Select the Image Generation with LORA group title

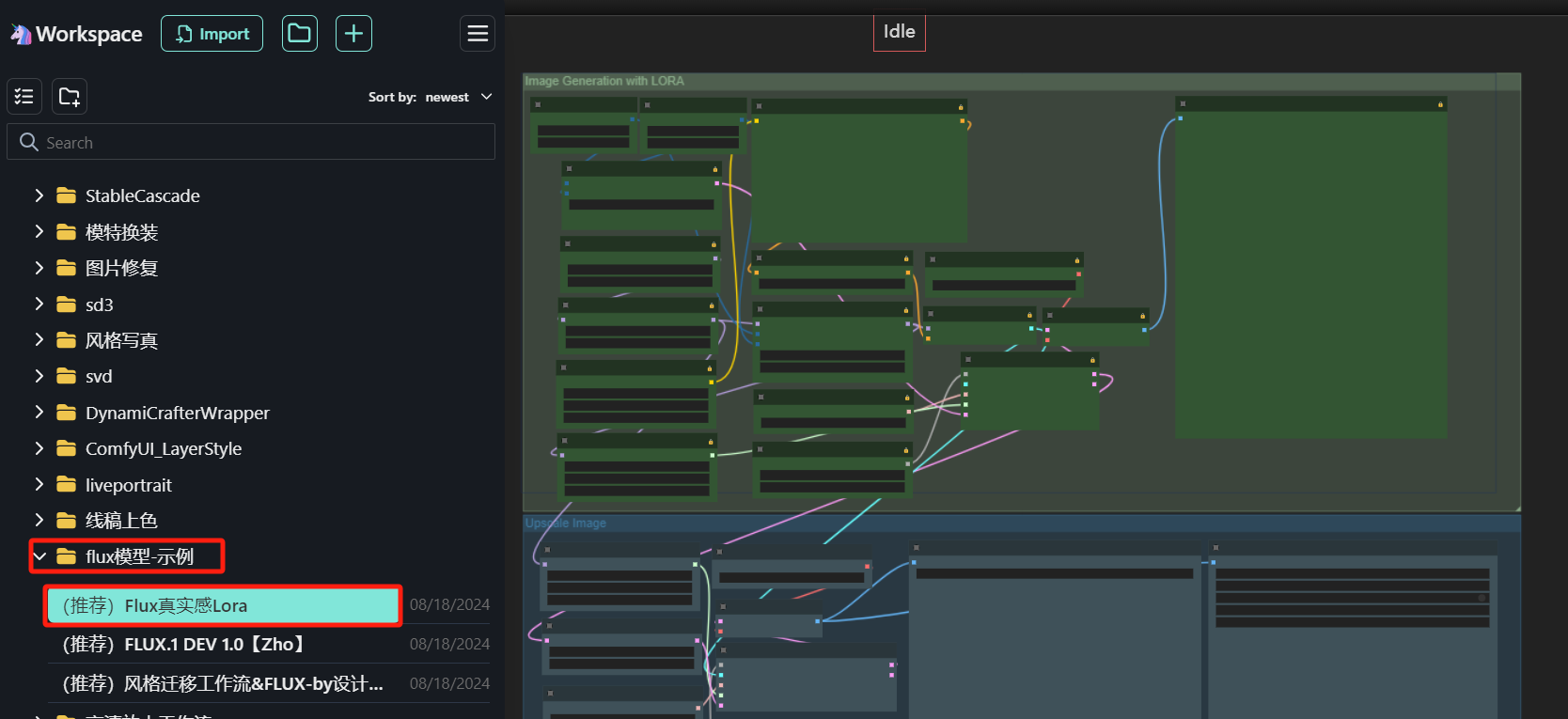coord(604,81)
